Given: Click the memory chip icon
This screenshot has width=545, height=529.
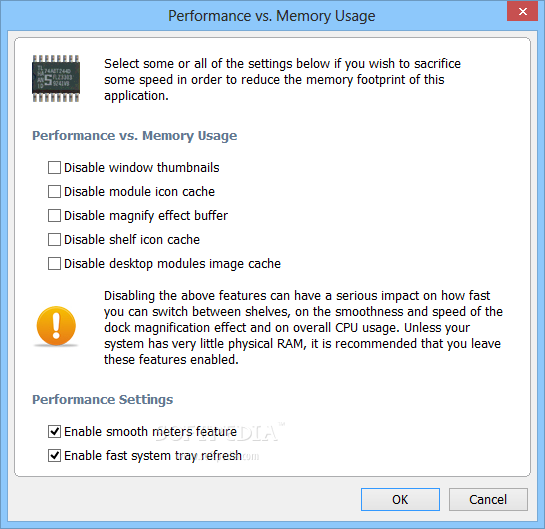Looking at the screenshot, I should click(x=56, y=79).
